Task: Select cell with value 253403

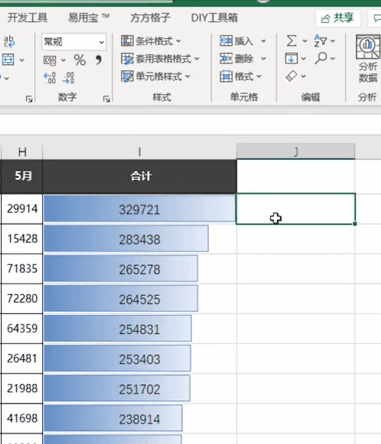Action: [x=140, y=359]
